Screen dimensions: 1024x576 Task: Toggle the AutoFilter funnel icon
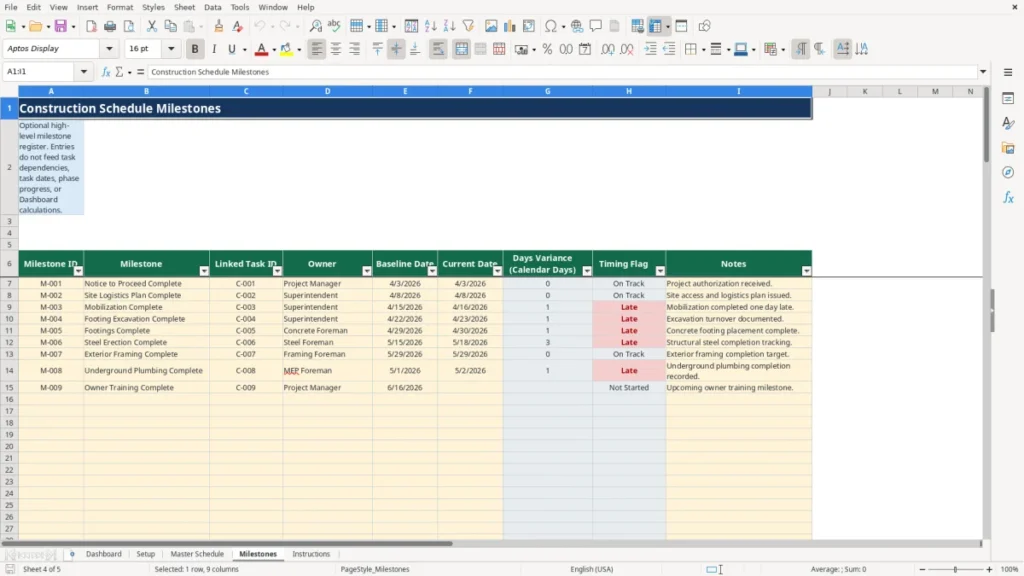click(x=468, y=26)
